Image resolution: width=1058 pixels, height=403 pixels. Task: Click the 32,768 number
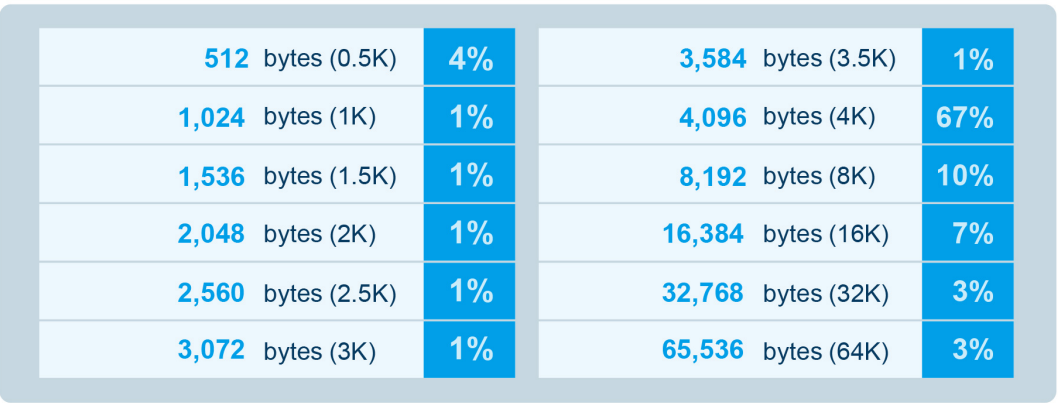(x=703, y=293)
